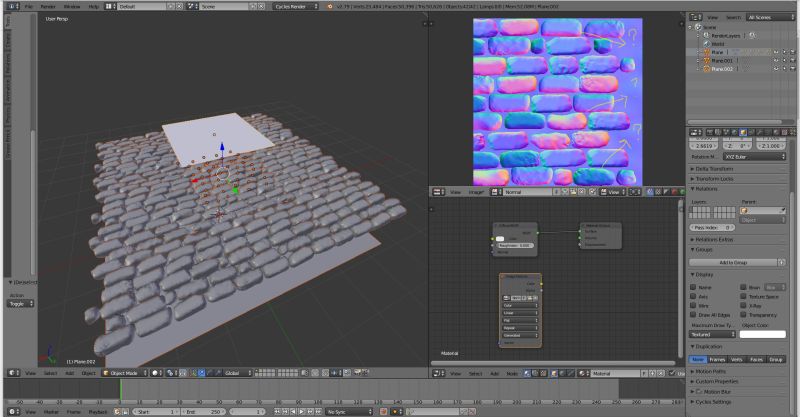
Task: Enable the Draw All Edges checkbox
Action: coord(693,315)
